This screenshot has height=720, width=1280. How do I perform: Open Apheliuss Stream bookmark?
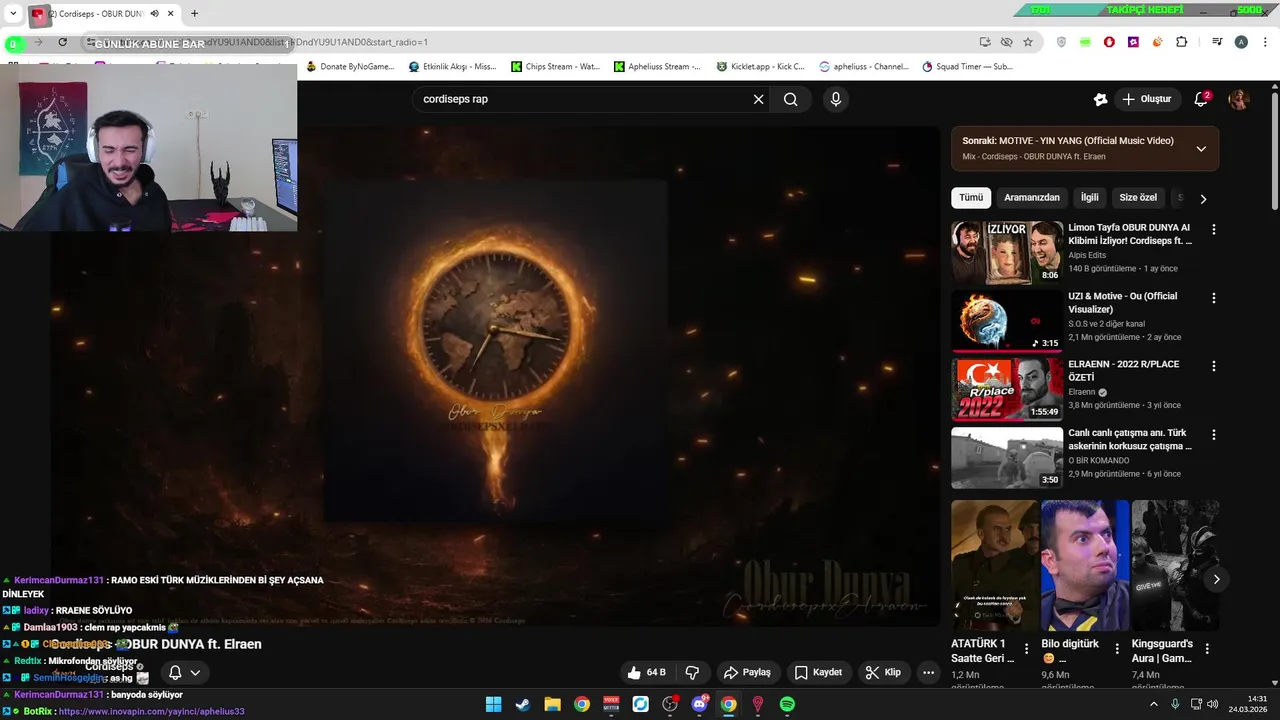coord(657,67)
